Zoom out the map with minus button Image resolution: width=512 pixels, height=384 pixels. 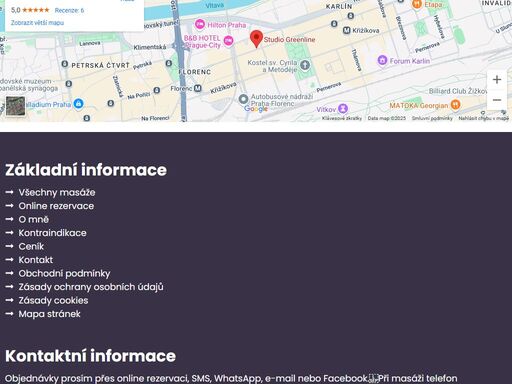coord(497,100)
